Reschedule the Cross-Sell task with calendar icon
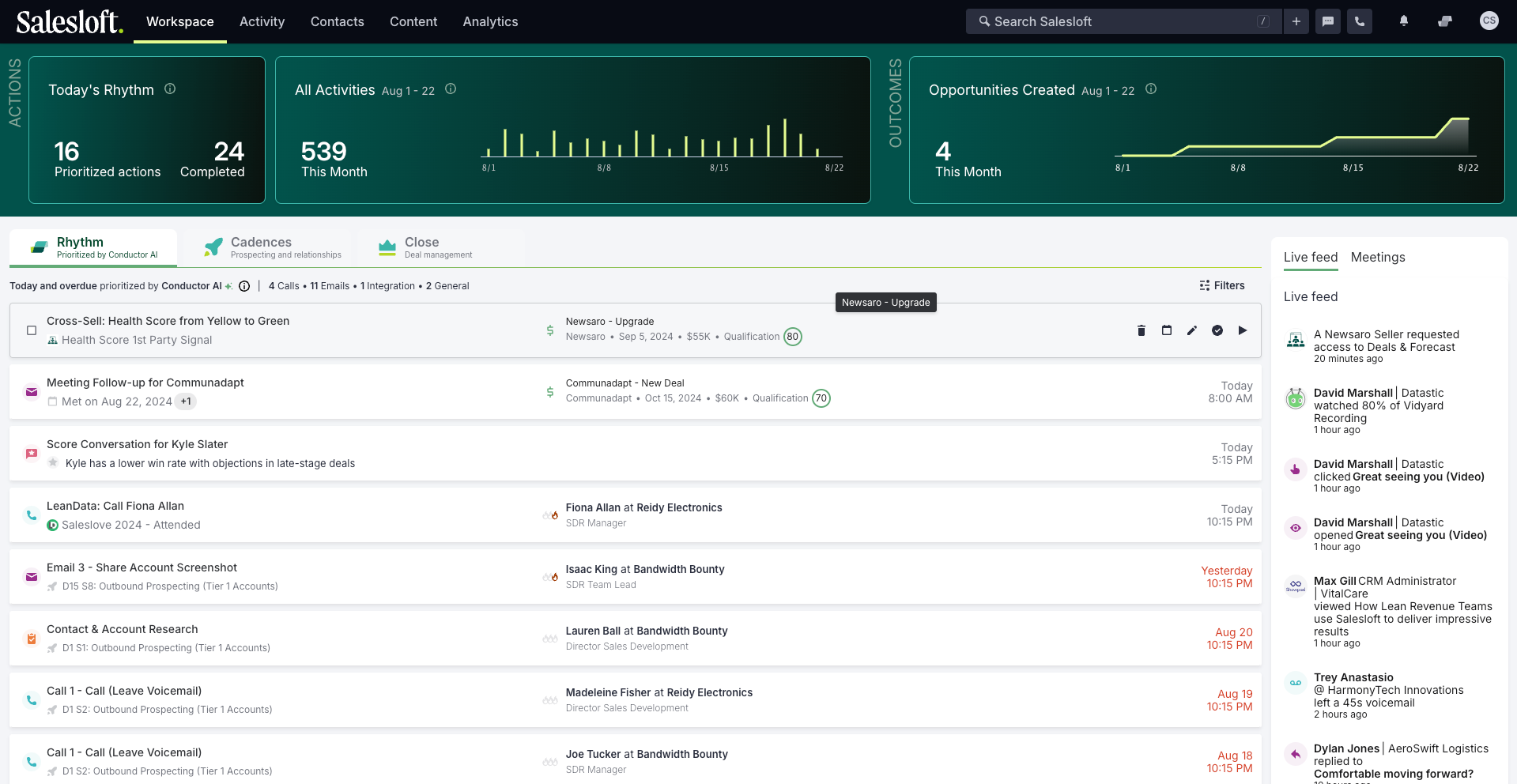The image size is (1517, 784). click(1167, 330)
